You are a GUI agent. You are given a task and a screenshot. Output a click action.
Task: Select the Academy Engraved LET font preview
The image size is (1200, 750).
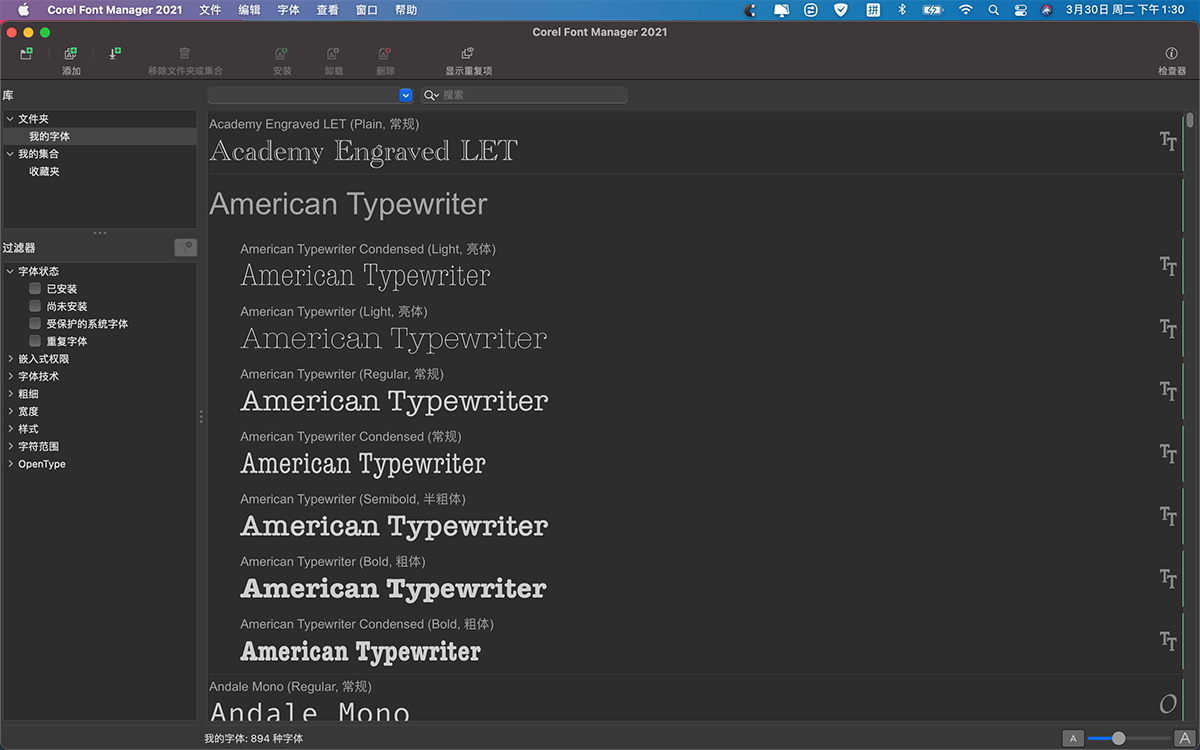point(364,151)
